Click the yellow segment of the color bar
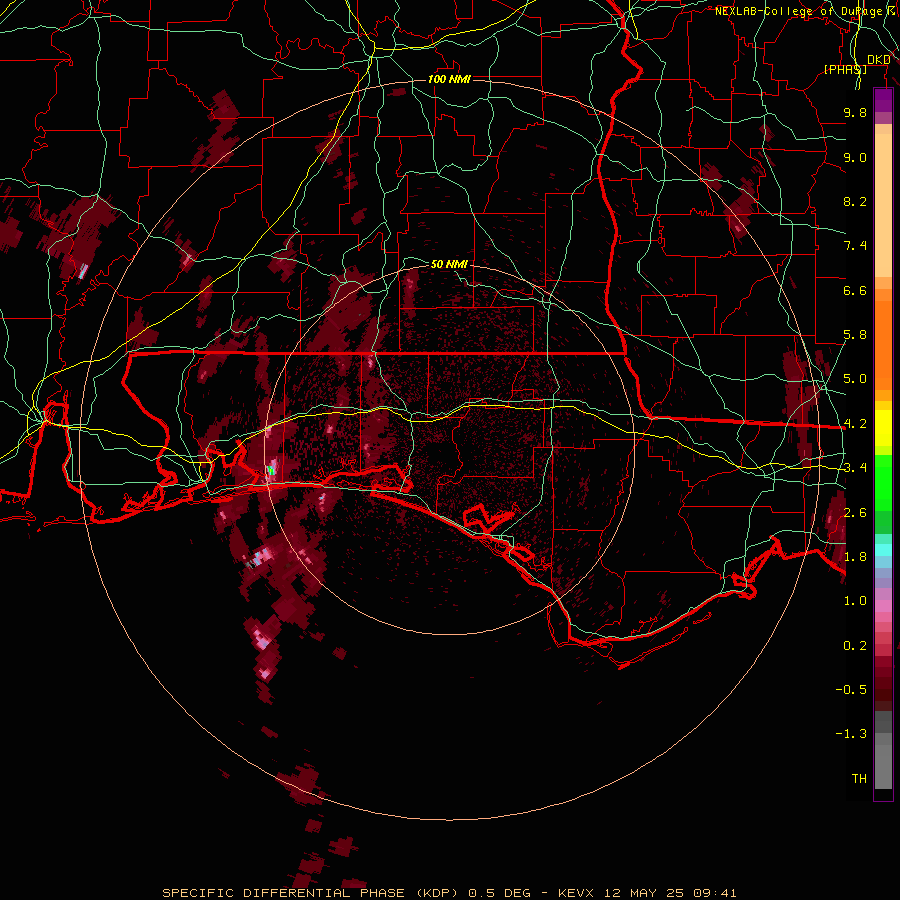 tap(883, 428)
